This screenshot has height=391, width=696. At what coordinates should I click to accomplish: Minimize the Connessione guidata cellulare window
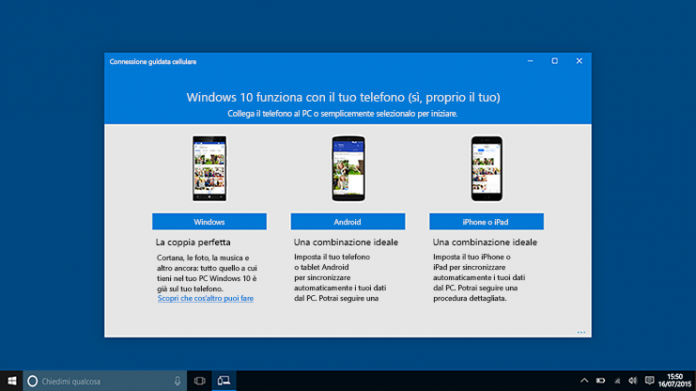530,61
